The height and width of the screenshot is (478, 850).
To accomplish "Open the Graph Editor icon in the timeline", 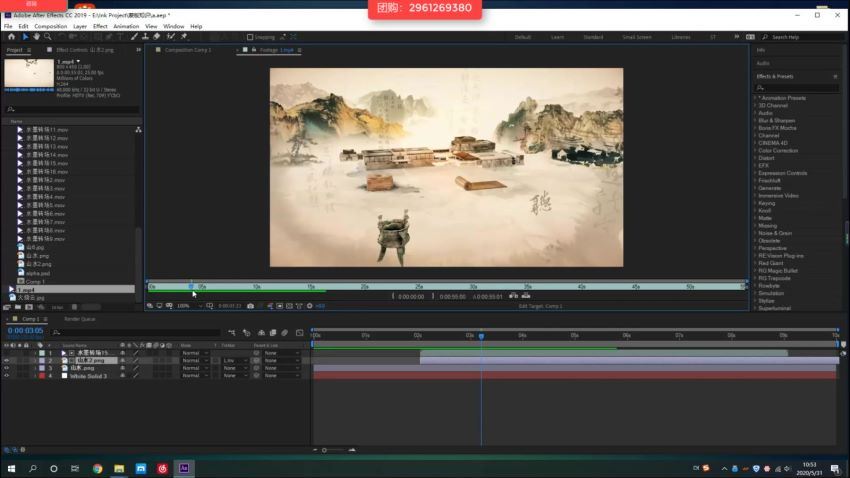I will (x=300, y=333).
